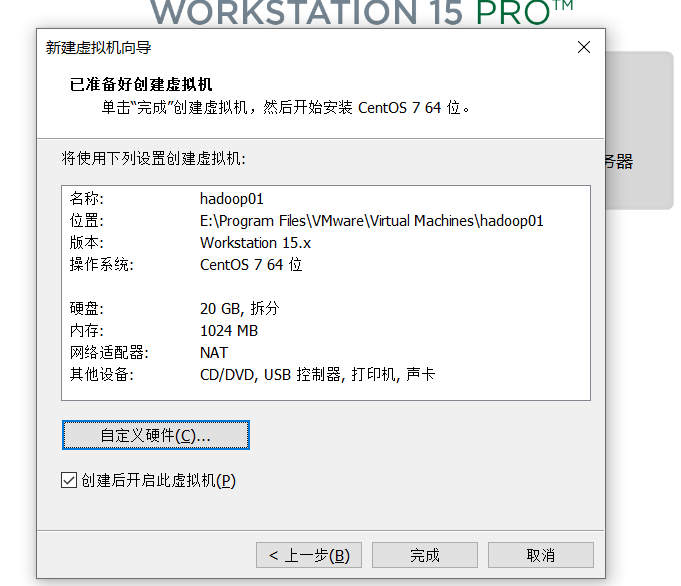
Task: Click the 硬盘: label
Action: (87, 308)
